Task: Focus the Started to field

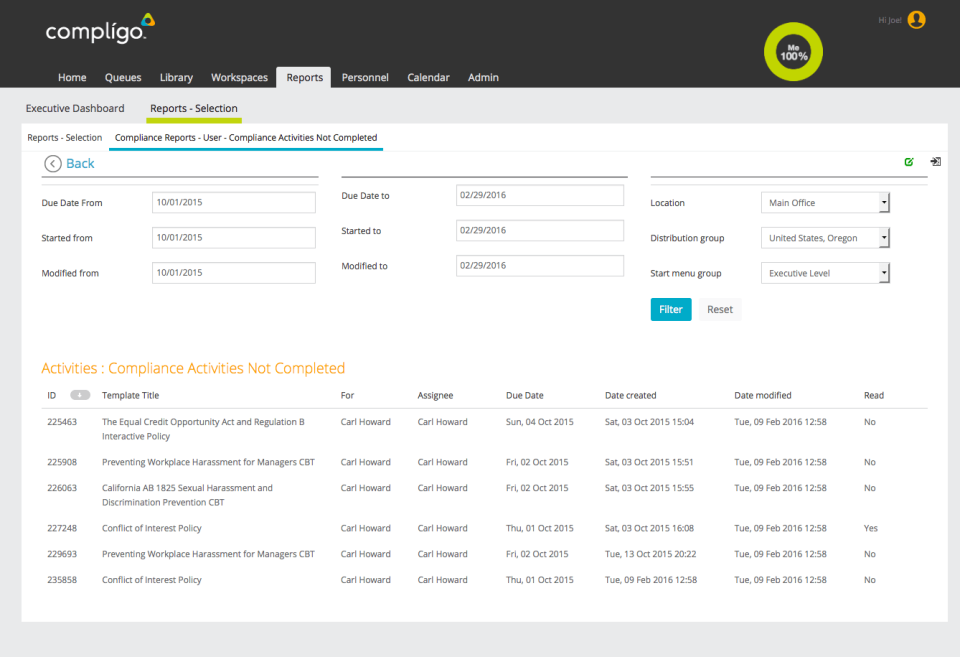Action: [540, 230]
